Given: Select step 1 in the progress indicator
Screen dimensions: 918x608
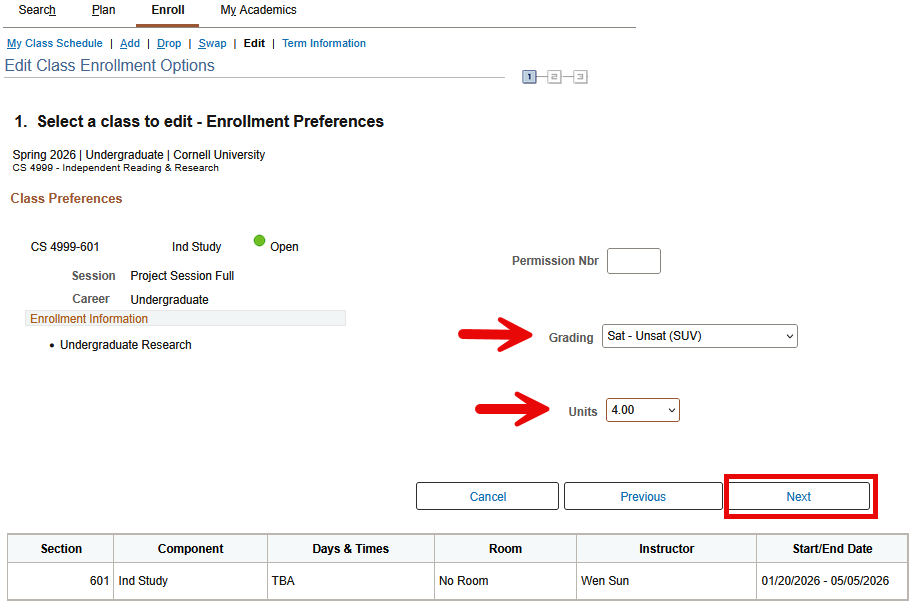Looking at the screenshot, I should click(529, 76).
